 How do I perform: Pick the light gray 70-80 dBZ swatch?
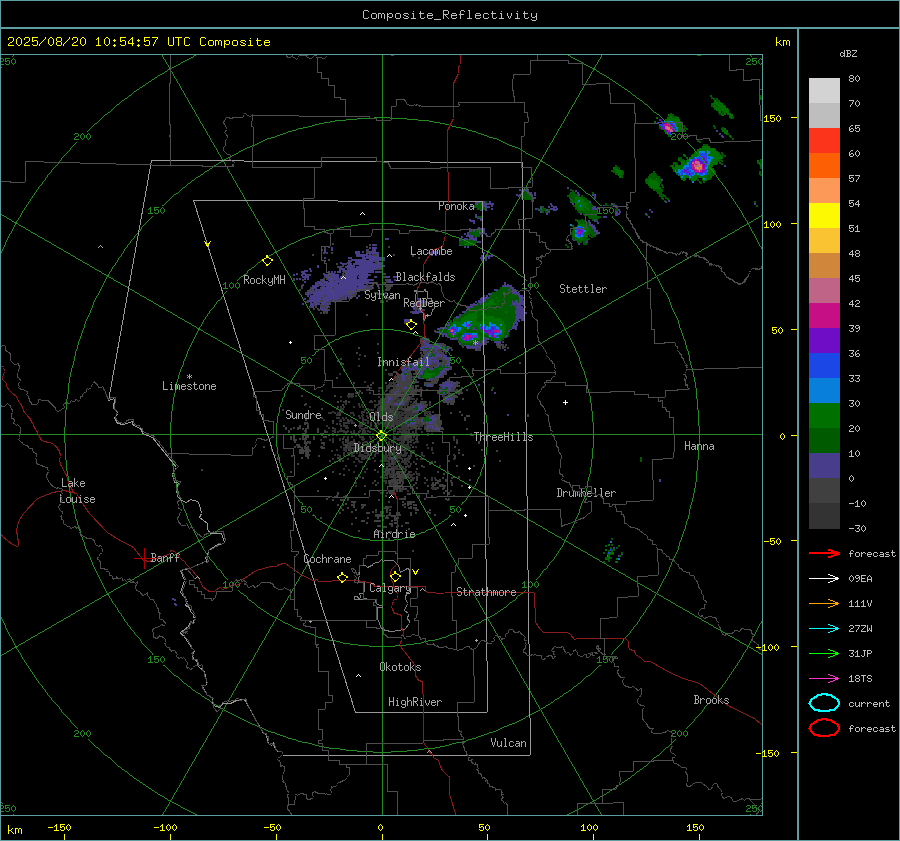point(824,91)
